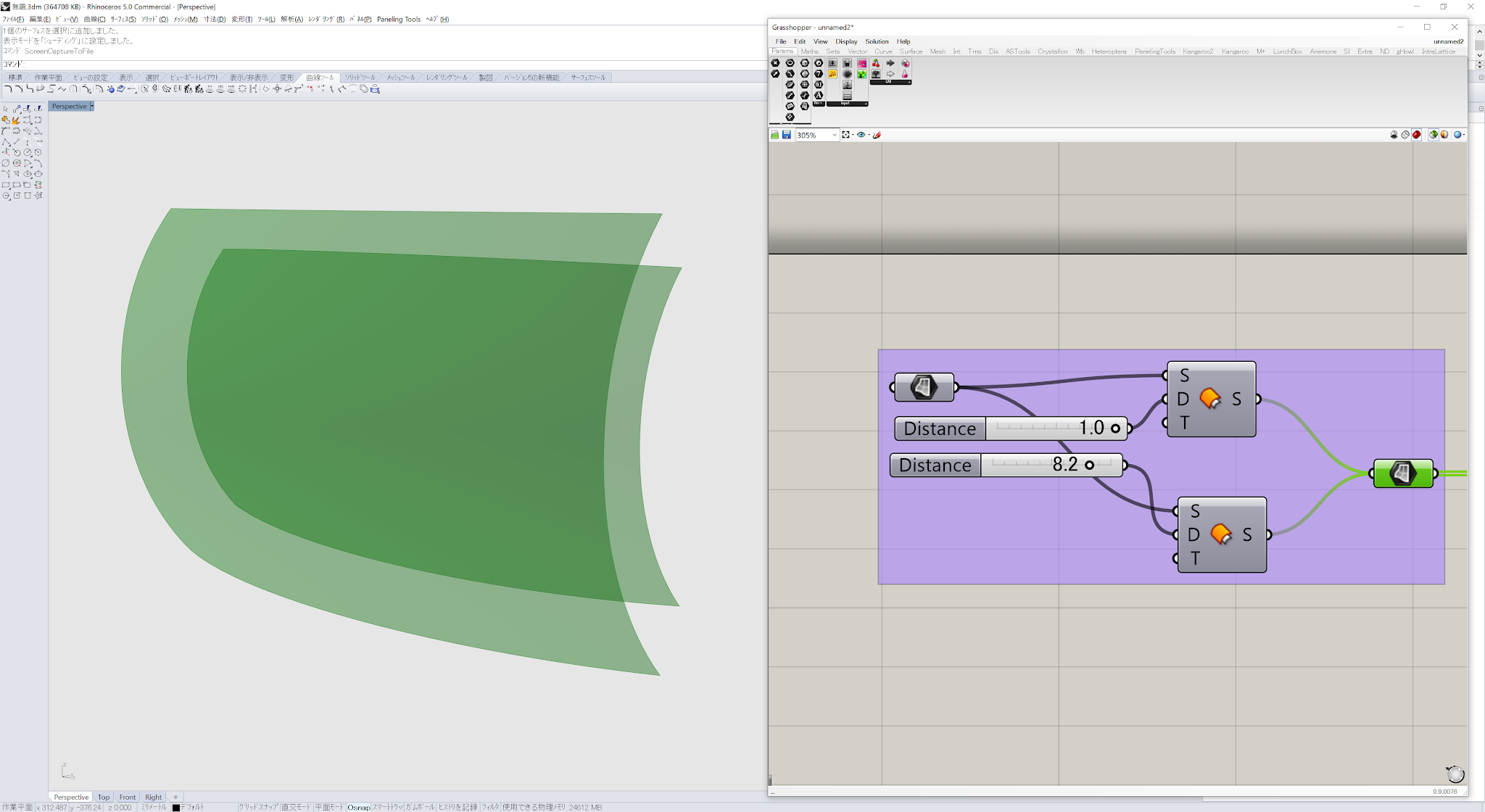1485x812 pixels.
Task: Open the 305% zoom level dropdown
Action: (834, 135)
